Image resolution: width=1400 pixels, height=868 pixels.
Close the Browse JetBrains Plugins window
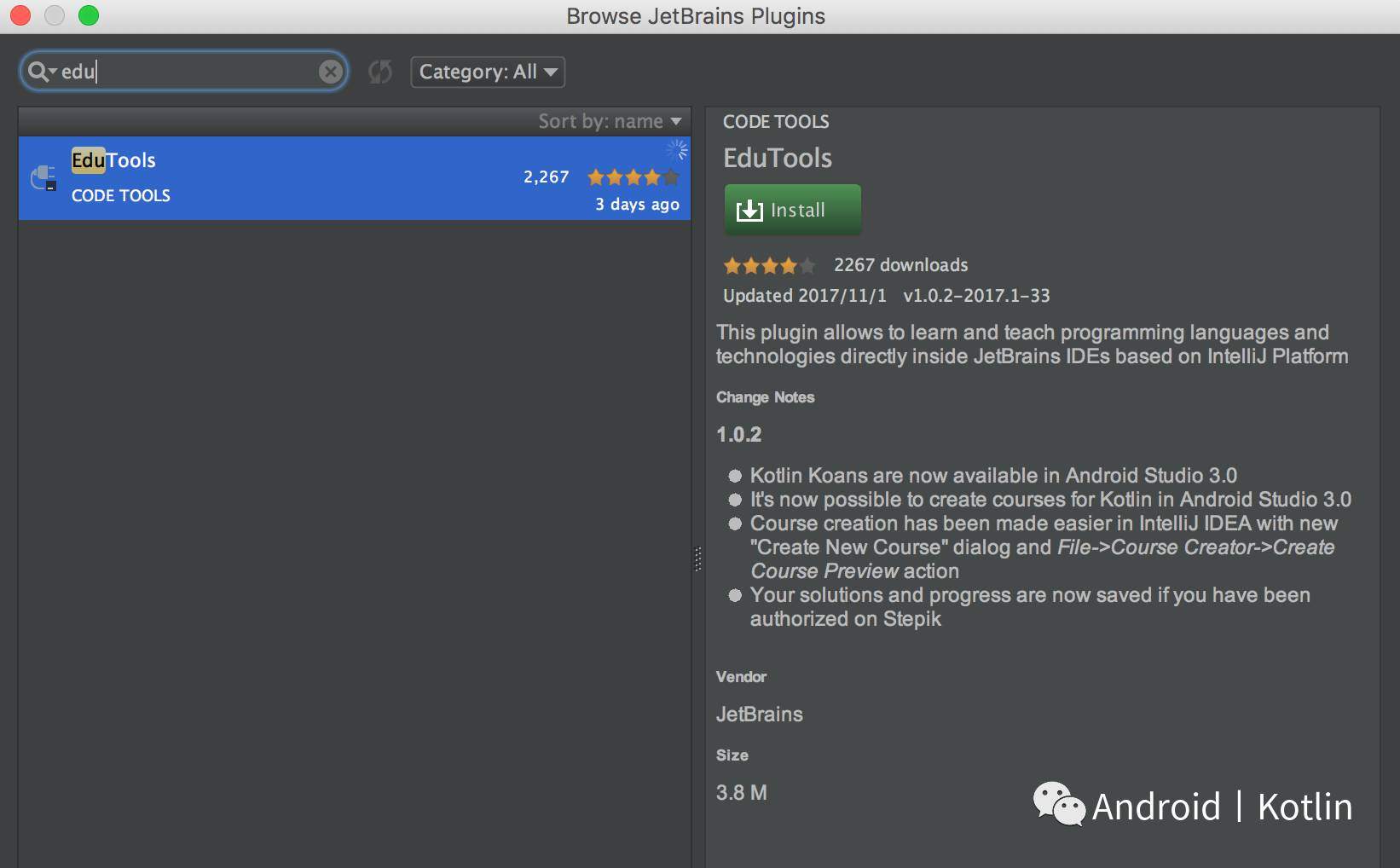[20, 15]
